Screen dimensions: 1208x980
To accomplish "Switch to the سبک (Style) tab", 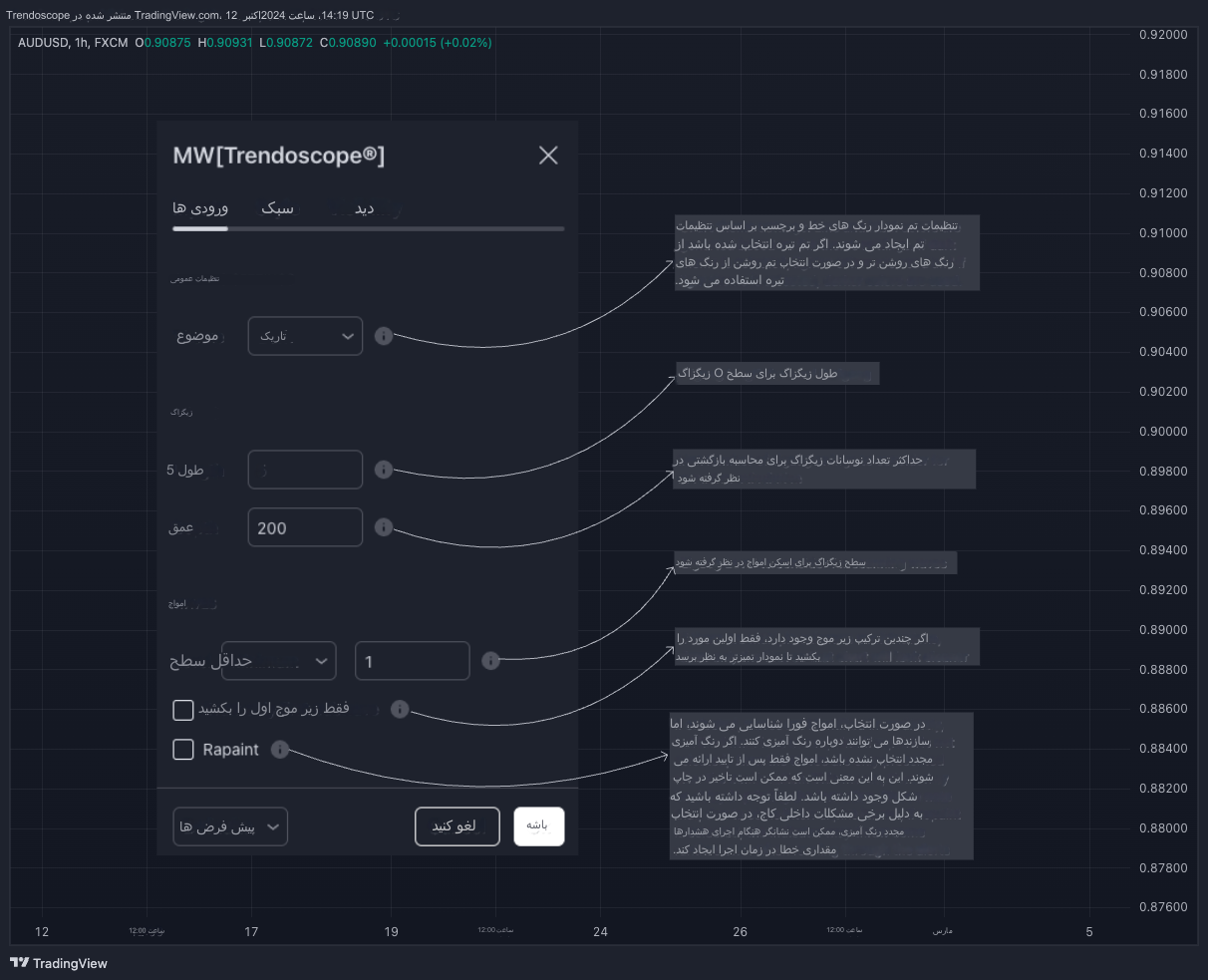I will [278, 207].
